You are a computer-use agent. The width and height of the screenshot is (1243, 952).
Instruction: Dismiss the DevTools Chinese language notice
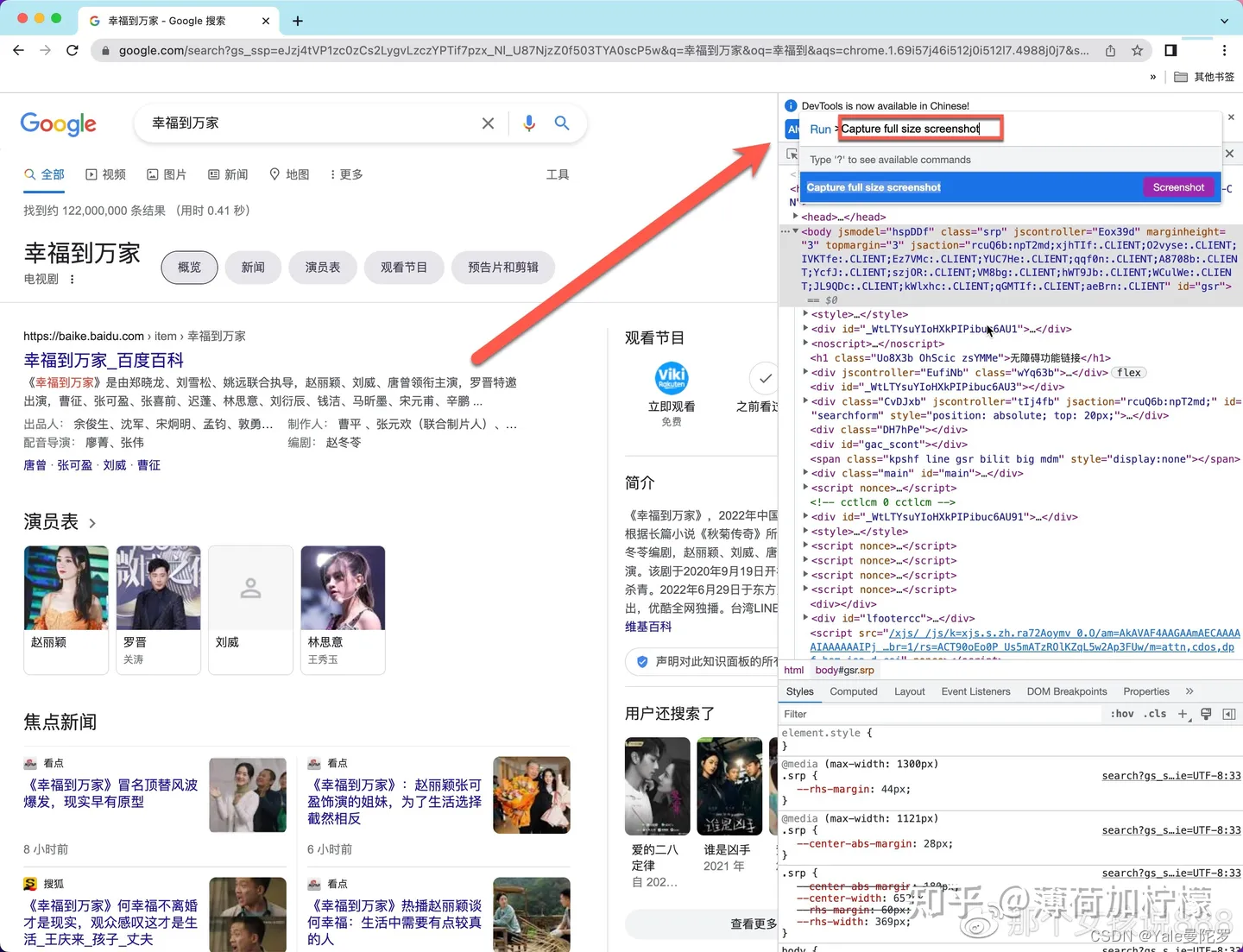(1231, 117)
